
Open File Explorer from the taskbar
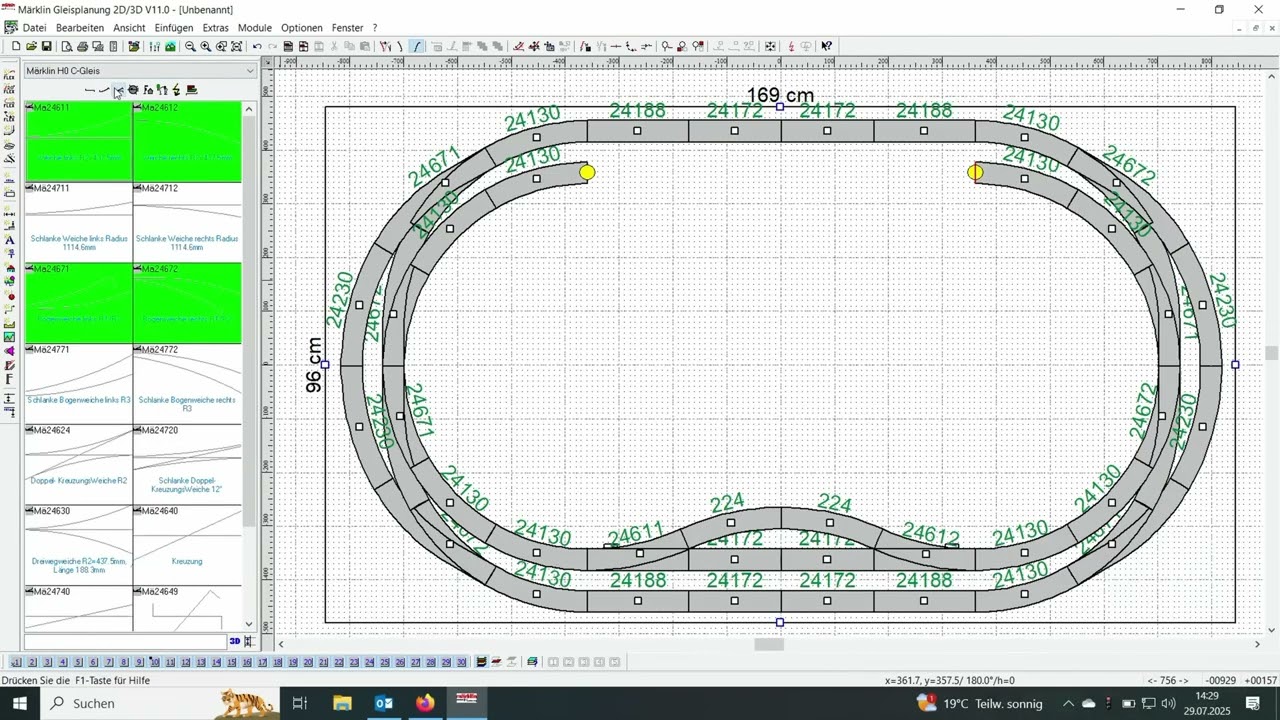click(342, 703)
